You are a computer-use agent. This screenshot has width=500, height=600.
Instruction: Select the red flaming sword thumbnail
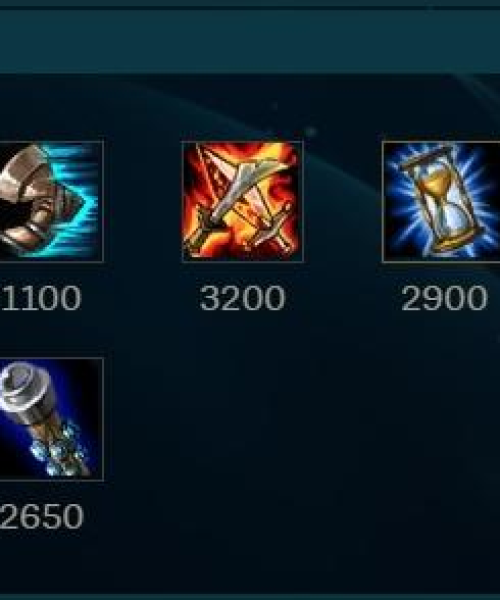[x=243, y=202]
